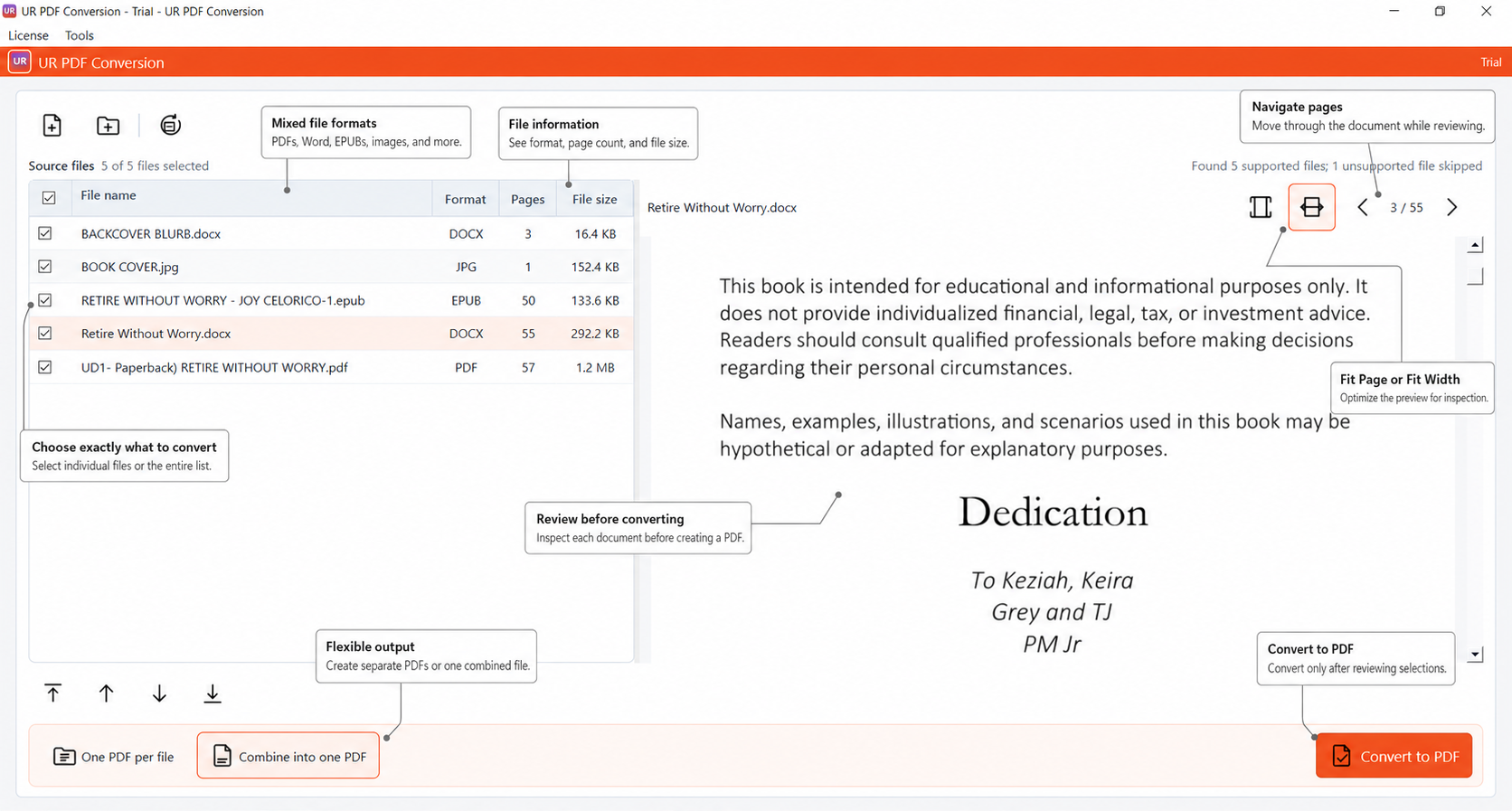
Task: Click the 57 pages cell
Action: click(528, 367)
